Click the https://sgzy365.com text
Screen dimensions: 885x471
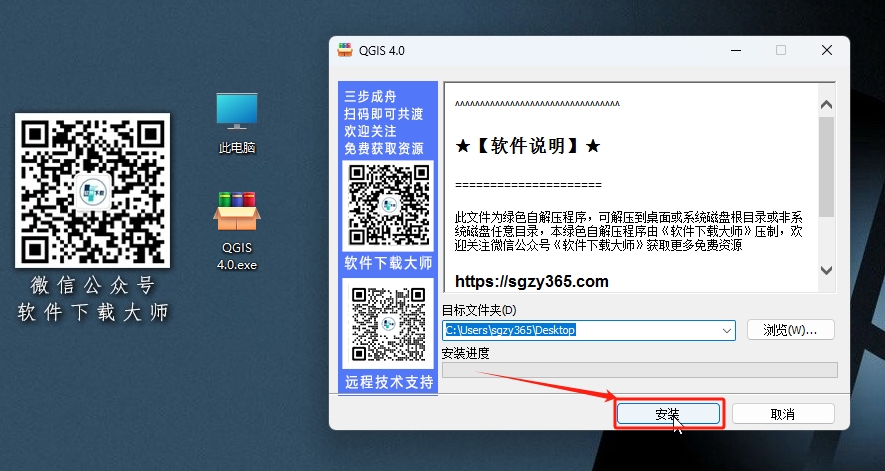pos(532,281)
